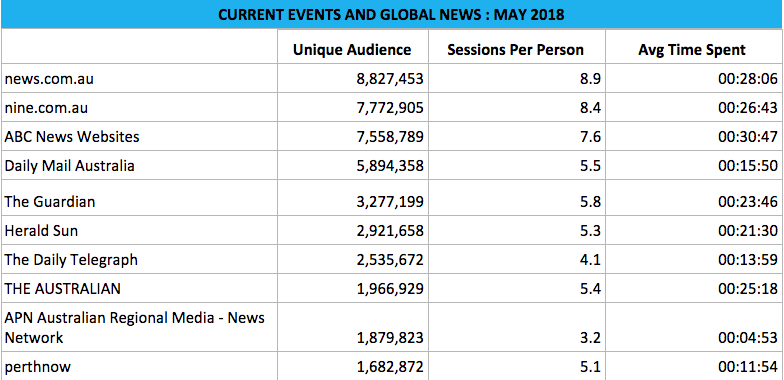The width and height of the screenshot is (784, 380).
Task: Select the time value 00:04:53
Action: (x=748, y=338)
